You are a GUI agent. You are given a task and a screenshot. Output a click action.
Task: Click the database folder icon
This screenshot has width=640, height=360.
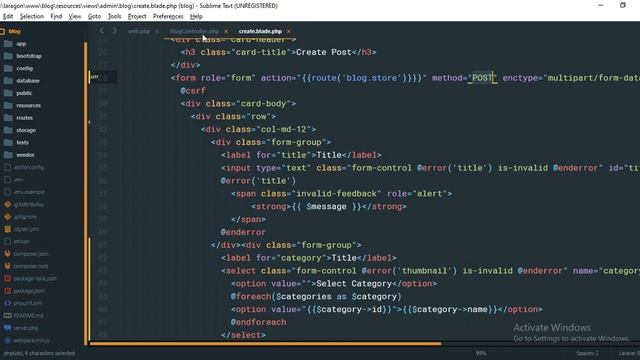click(8, 80)
